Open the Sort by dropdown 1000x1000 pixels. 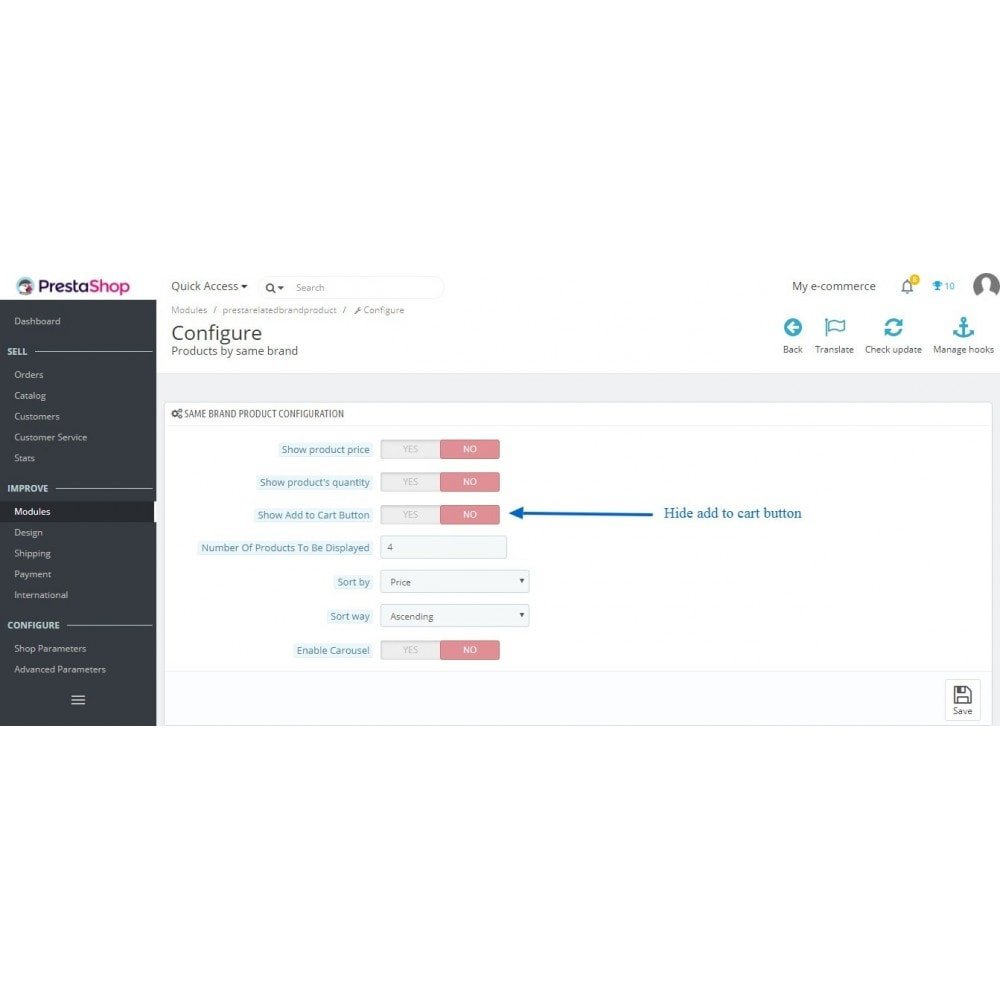455,581
